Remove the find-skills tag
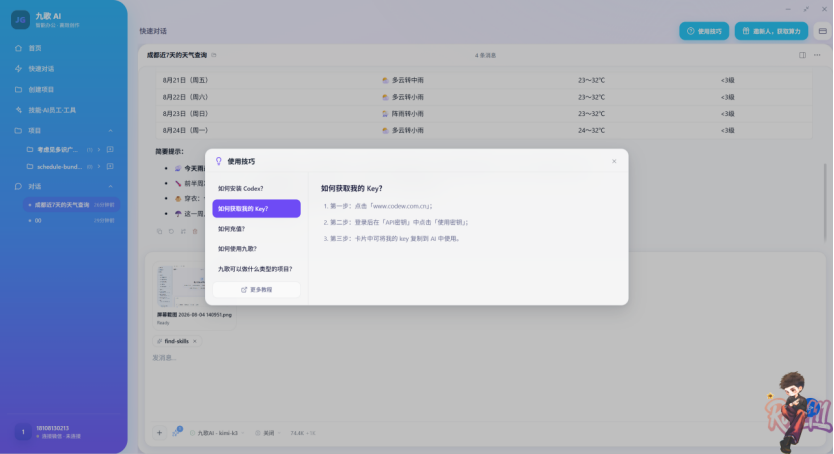 pos(195,341)
